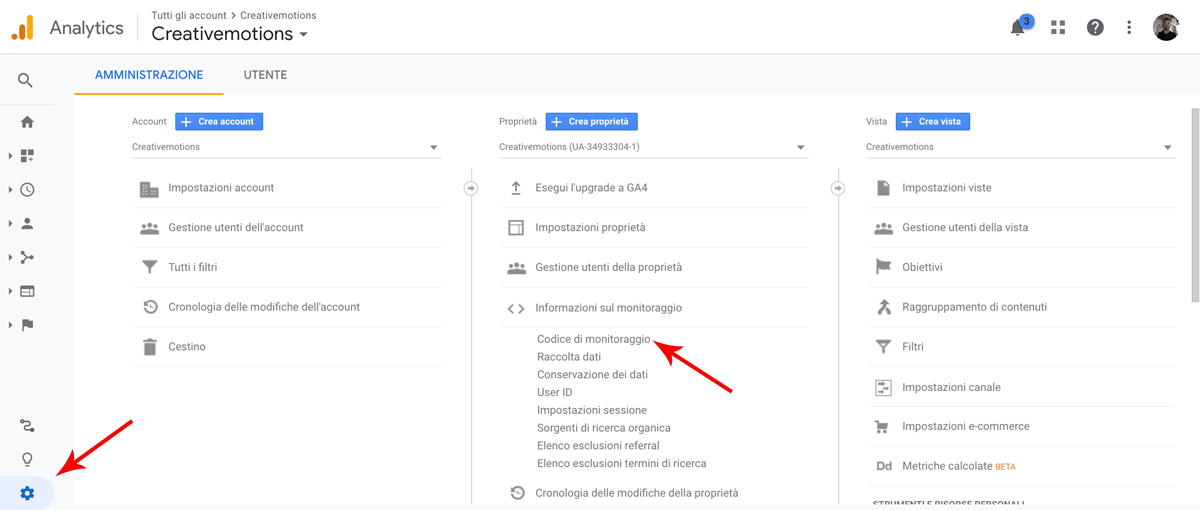Open Customization dashboards icon in sidebar

(x=27, y=156)
